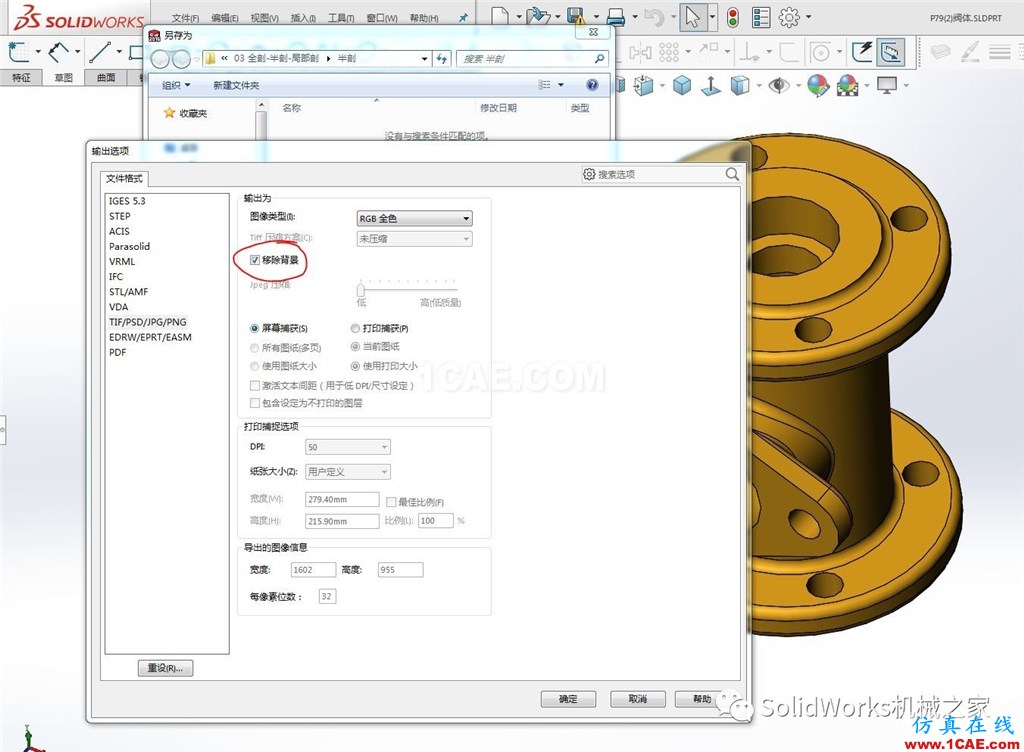This screenshot has width=1024, height=752.
Task: Click the Linear Sketch Pattern icon
Action: tap(669, 52)
